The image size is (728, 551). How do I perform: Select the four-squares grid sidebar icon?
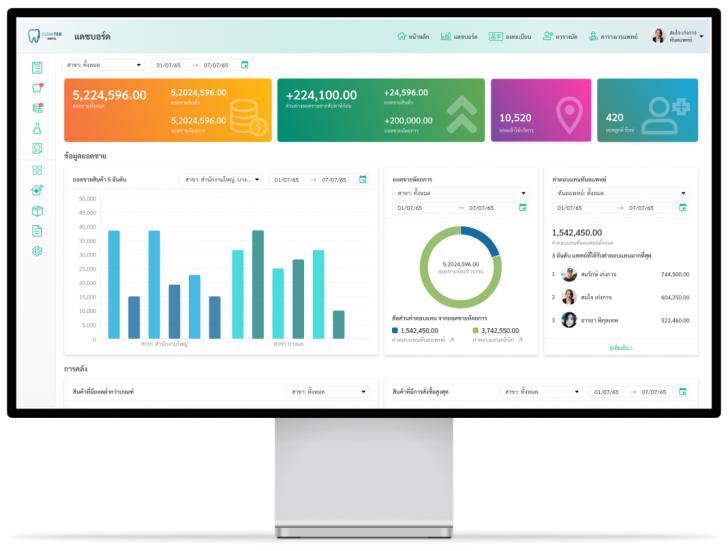coord(37,170)
